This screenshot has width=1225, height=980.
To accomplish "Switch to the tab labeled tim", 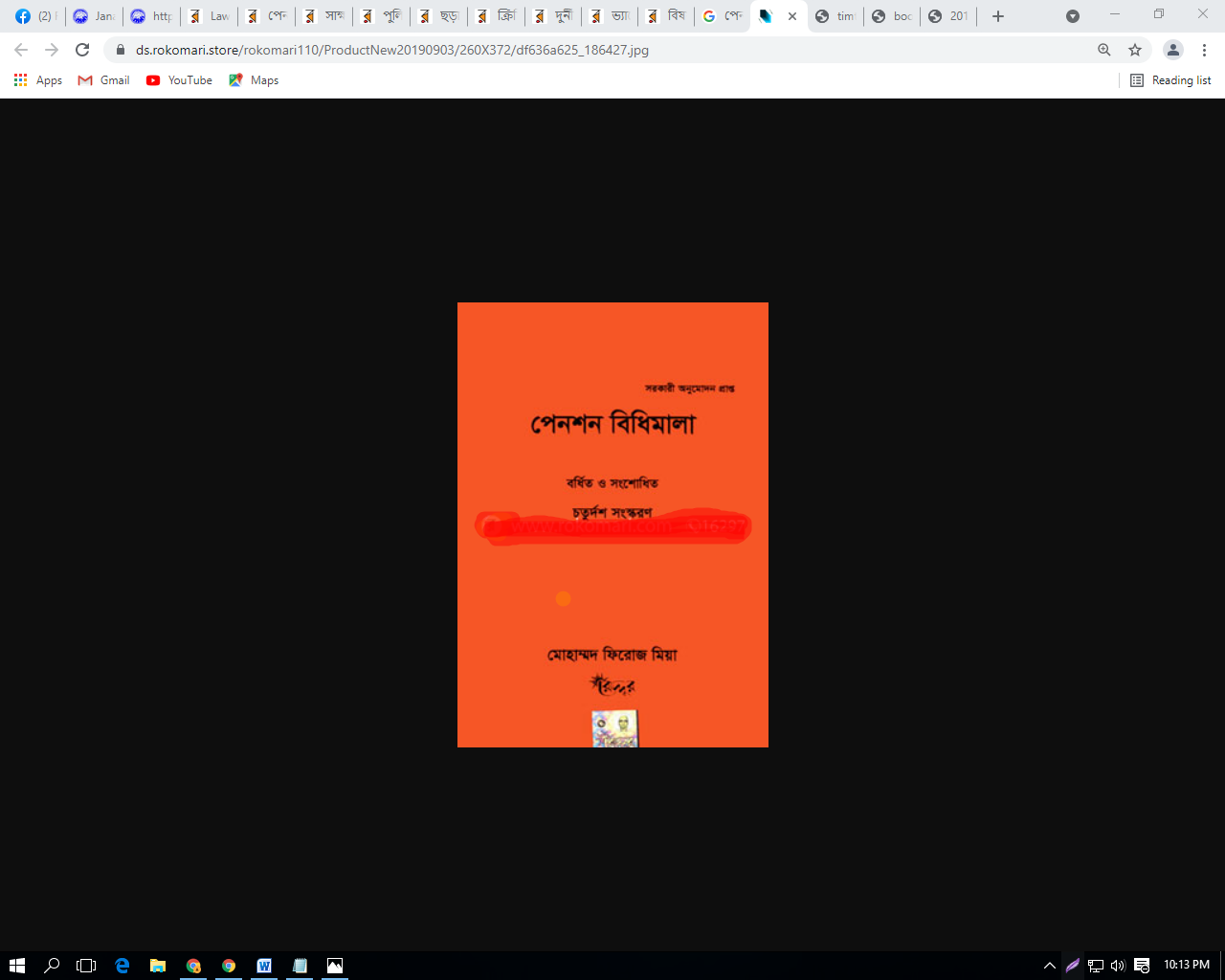I will coord(835,16).
